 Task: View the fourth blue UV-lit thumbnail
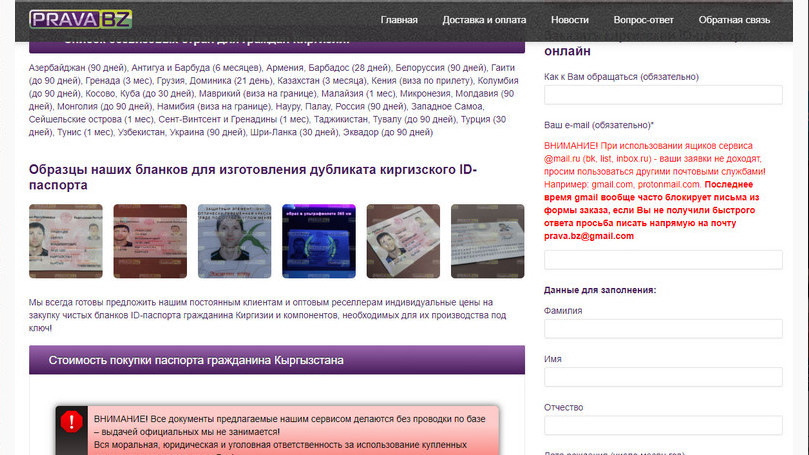point(319,241)
